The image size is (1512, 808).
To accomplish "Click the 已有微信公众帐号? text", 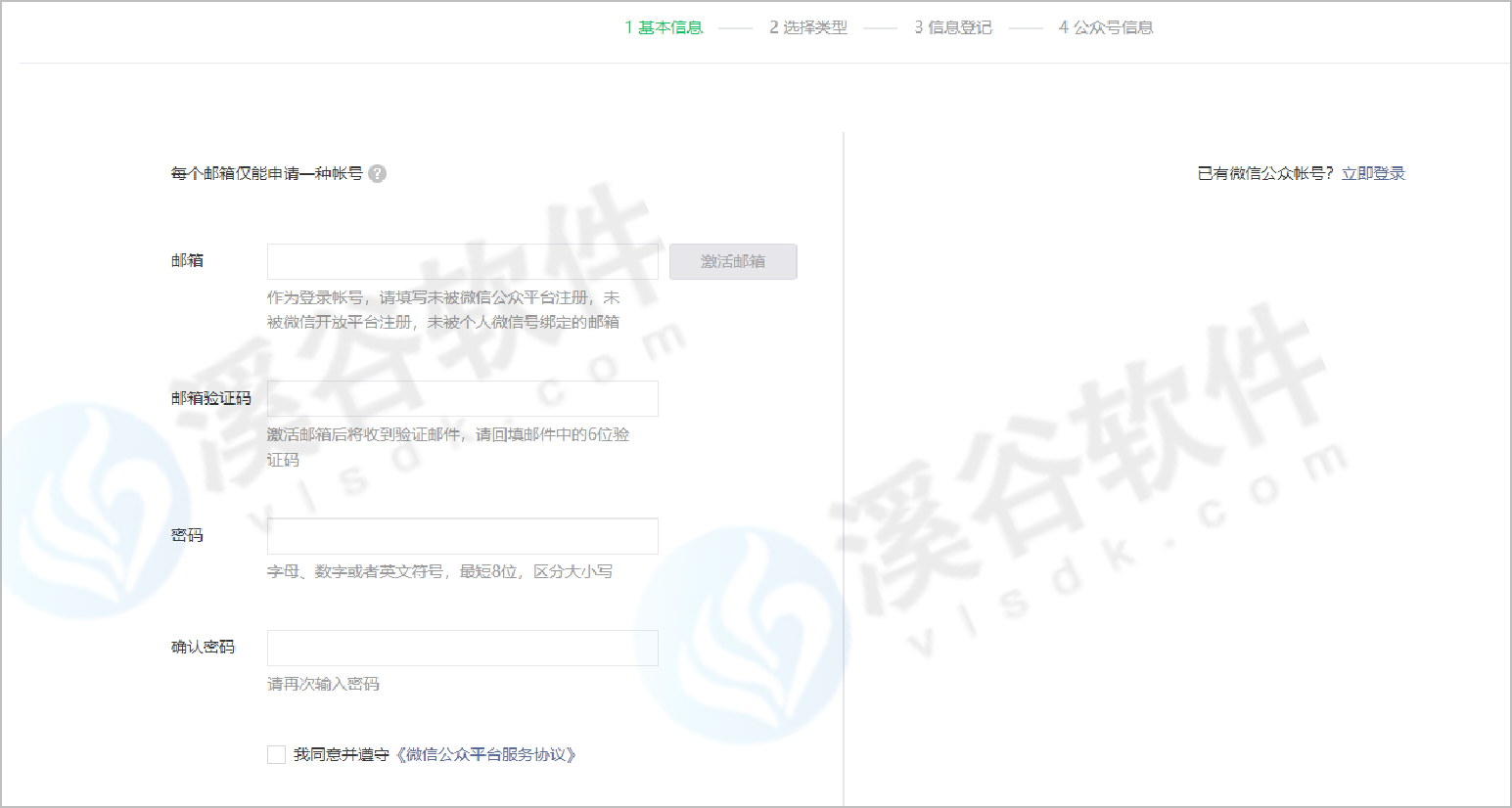I will coord(1265,173).
